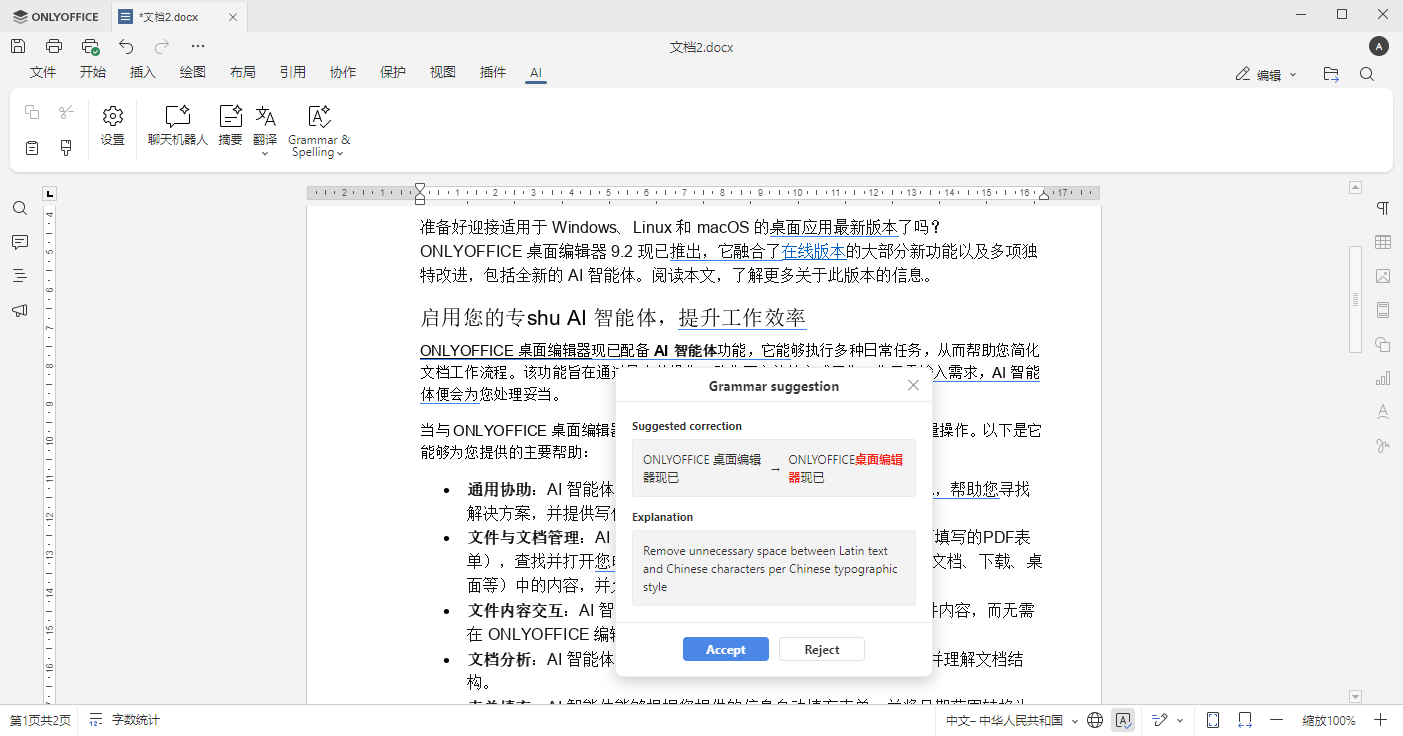Open the 文件 menu

(43, 71)
